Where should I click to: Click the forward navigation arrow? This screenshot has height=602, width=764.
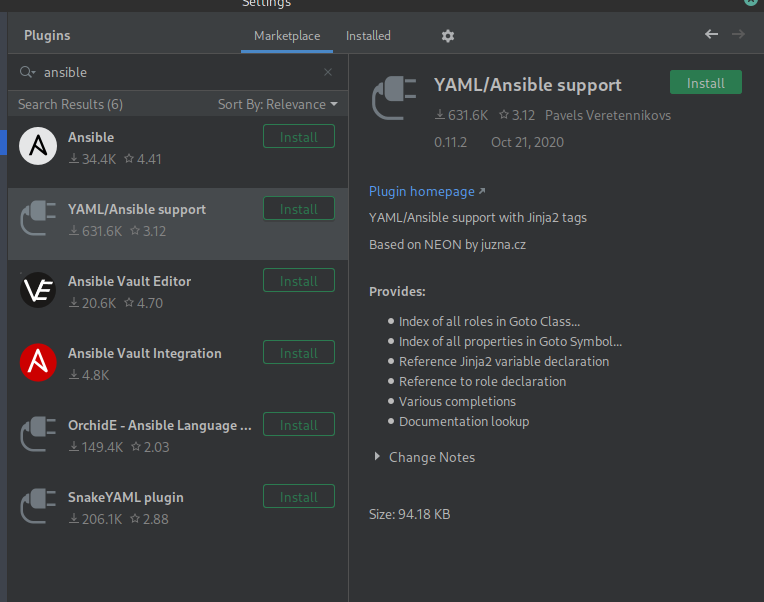pos(739,34)
